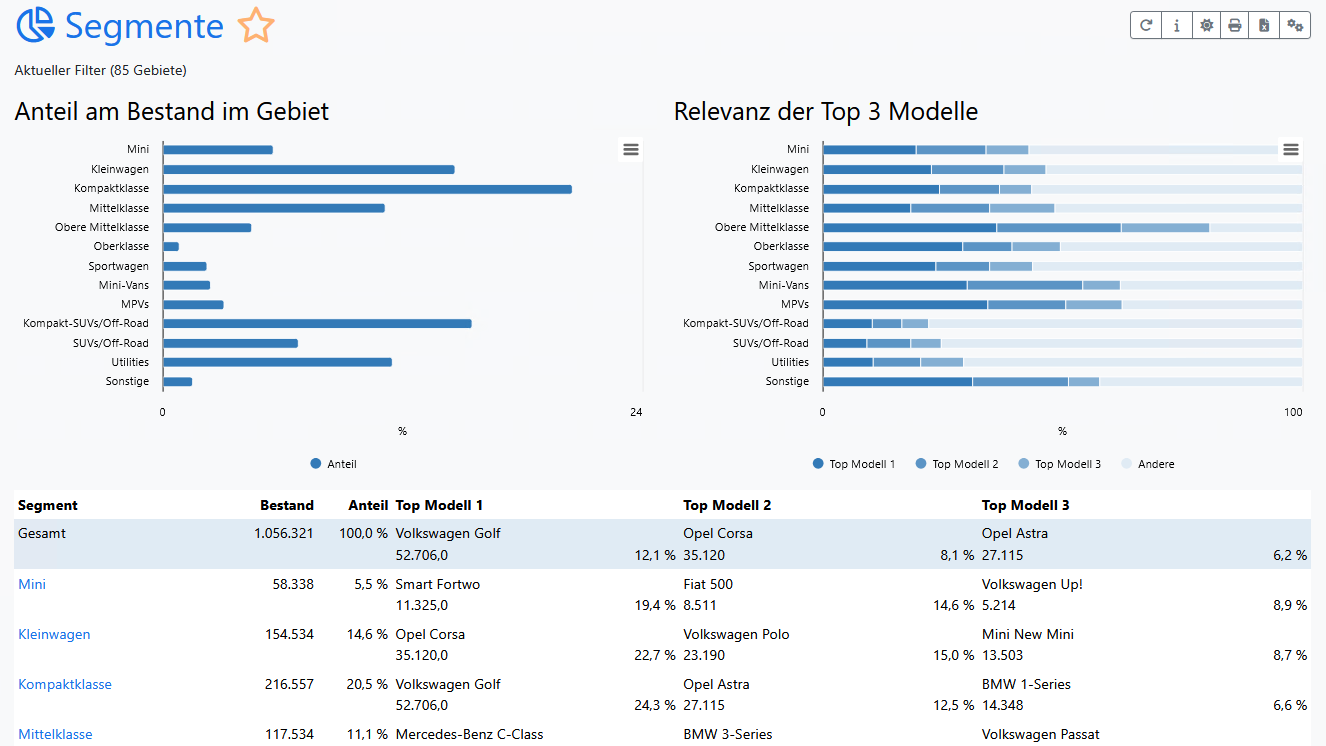The image size is (1326, 746).
Task: Click the value 11.325,0 under Smart Fortwo
Action: coord(422,605)
